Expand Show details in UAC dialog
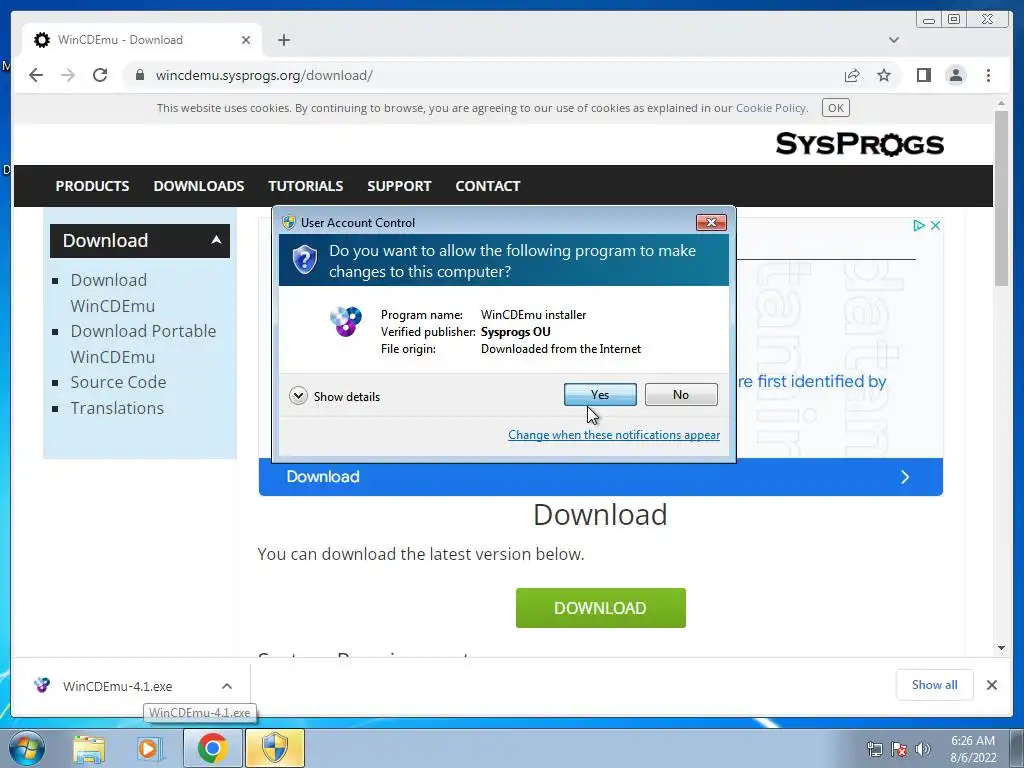1024x768 pixels. [334, 396]
